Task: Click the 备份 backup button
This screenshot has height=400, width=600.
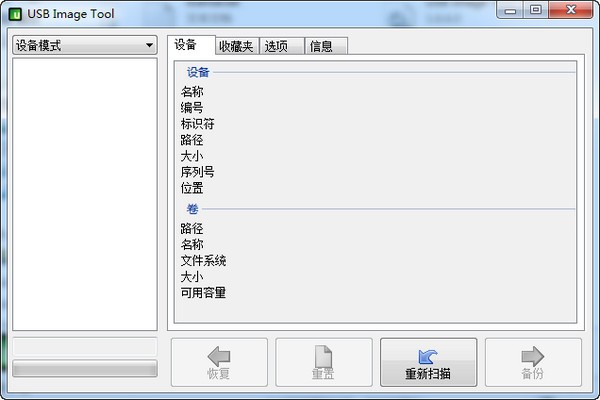Action: click(x=533, y=362)
